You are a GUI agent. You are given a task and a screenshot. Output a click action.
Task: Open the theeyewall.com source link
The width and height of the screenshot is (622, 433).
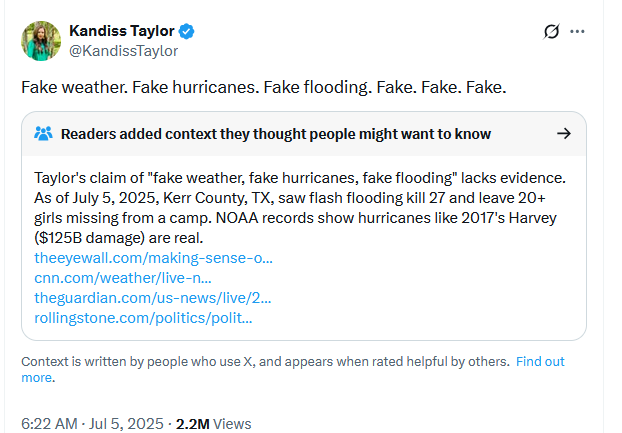pyautogui.click(x=153, y=258)
